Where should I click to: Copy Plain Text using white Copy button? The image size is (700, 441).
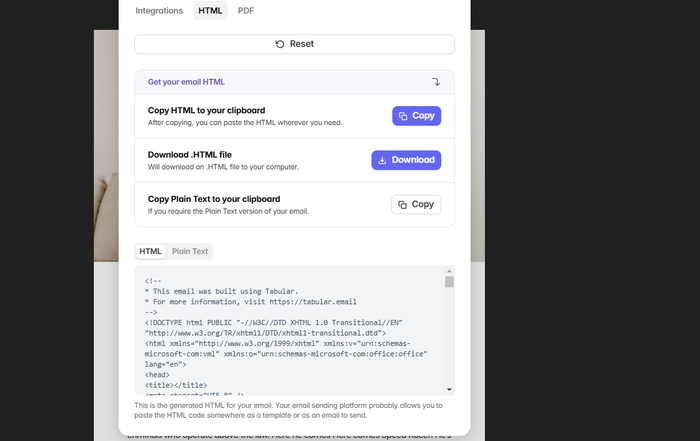coord(416,204)
